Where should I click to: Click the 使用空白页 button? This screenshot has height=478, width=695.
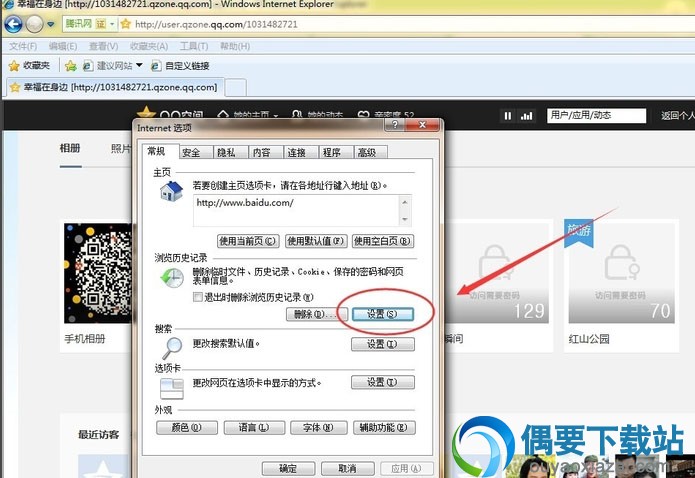pos(383,241)
